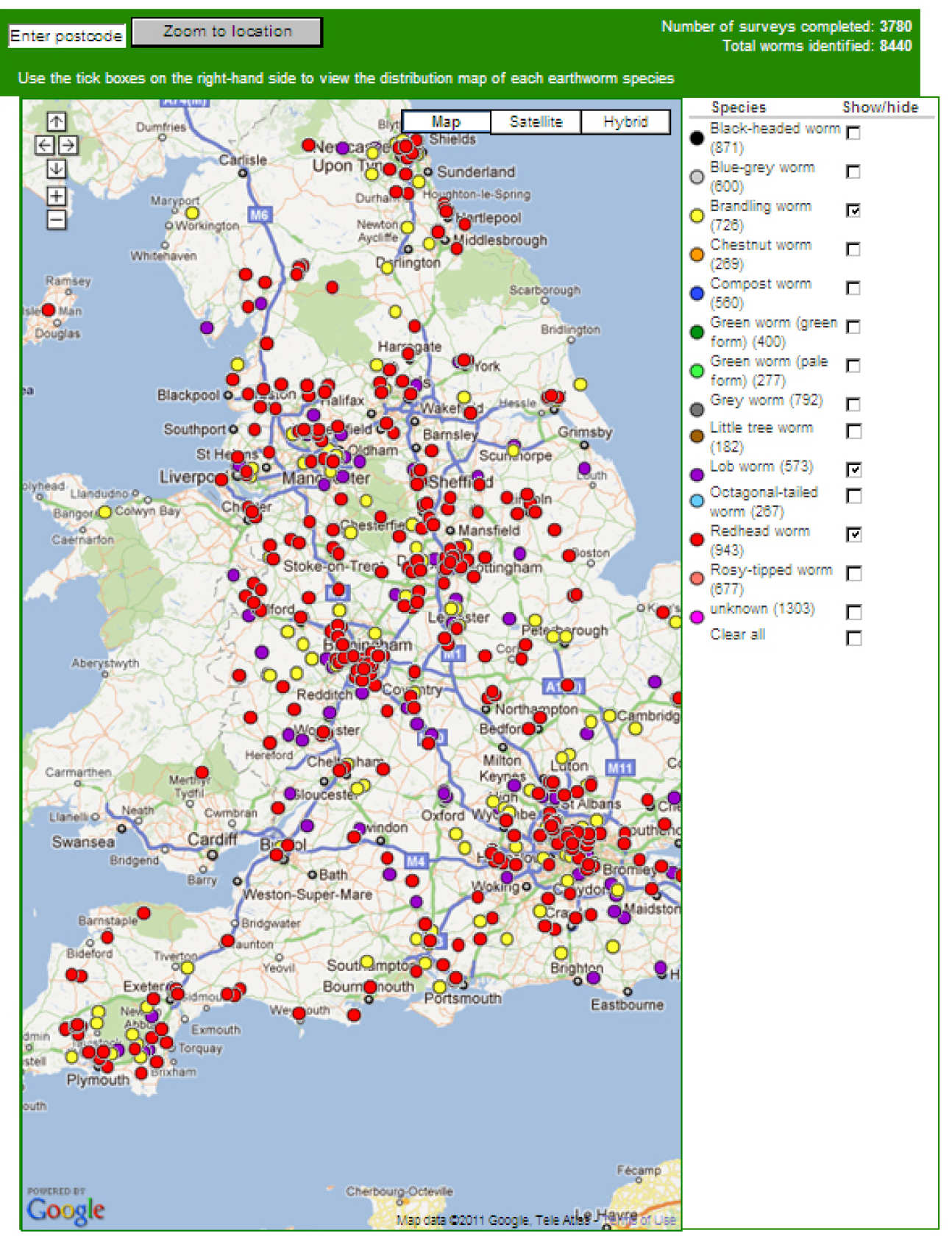This screenshot has width=952, height=1236.
Task: Tick the Clear all checkbox
Action: (x=853, y=638)
